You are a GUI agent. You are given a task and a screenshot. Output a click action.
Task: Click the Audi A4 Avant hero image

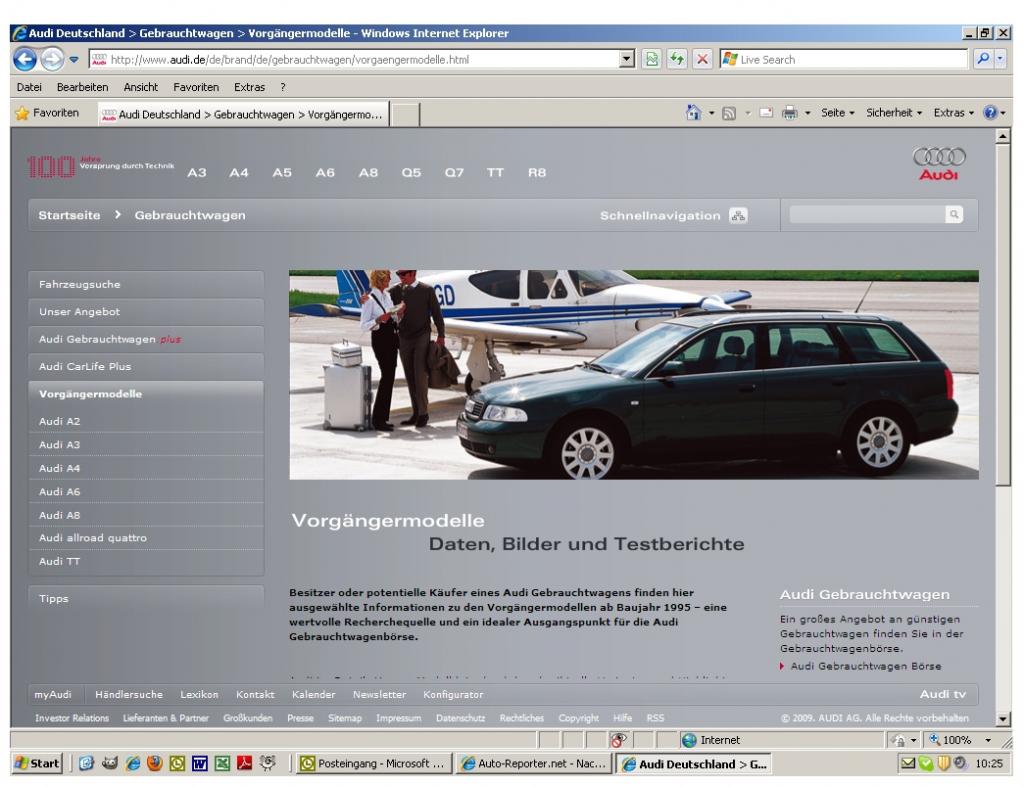[x=633, y=375]
